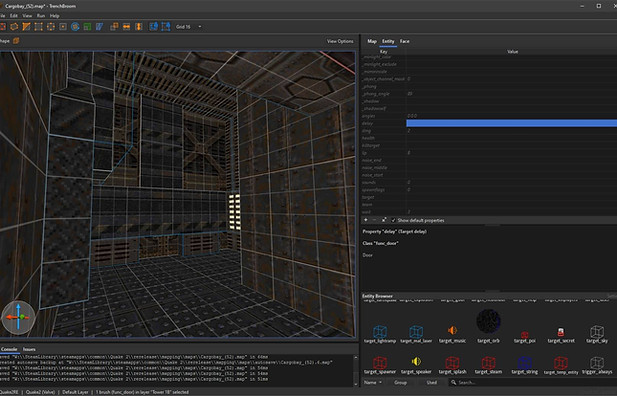Select the target_steam entity icon
Screen dimensions: 617x396
[x=488, y=363]
